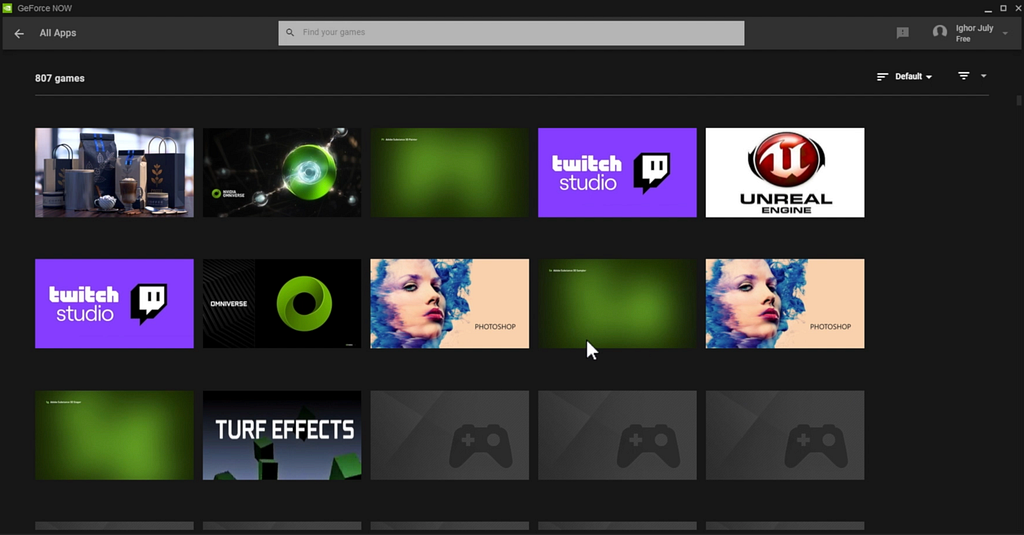This screenshot has width=1024, height=535.
Task: Open the coffee bags product mockup tile
Action: tap(114, 172)
